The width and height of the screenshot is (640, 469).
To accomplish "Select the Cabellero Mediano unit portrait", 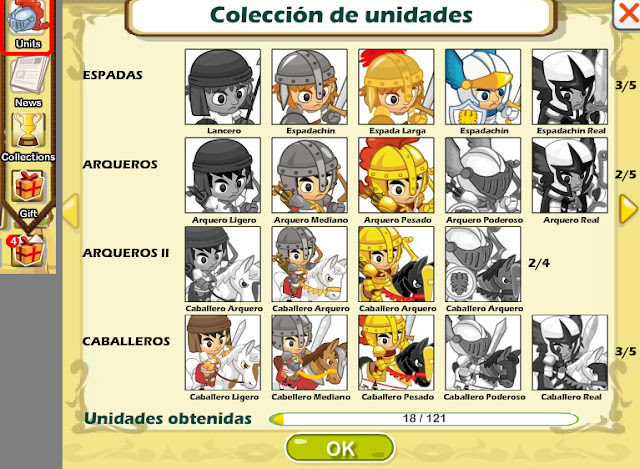I will [x=310, y=353].
